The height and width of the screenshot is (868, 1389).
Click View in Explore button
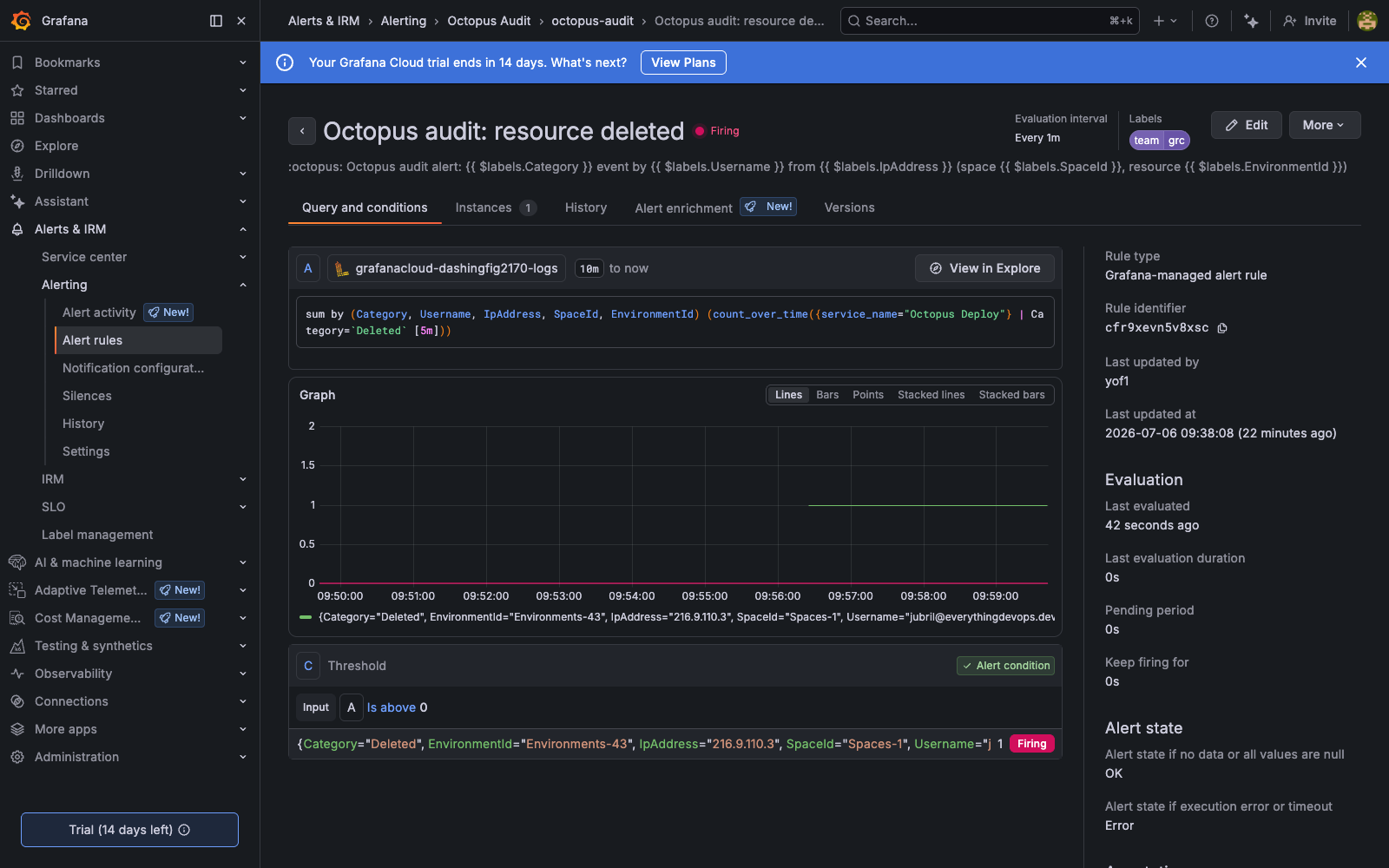[x=984, y=268]
